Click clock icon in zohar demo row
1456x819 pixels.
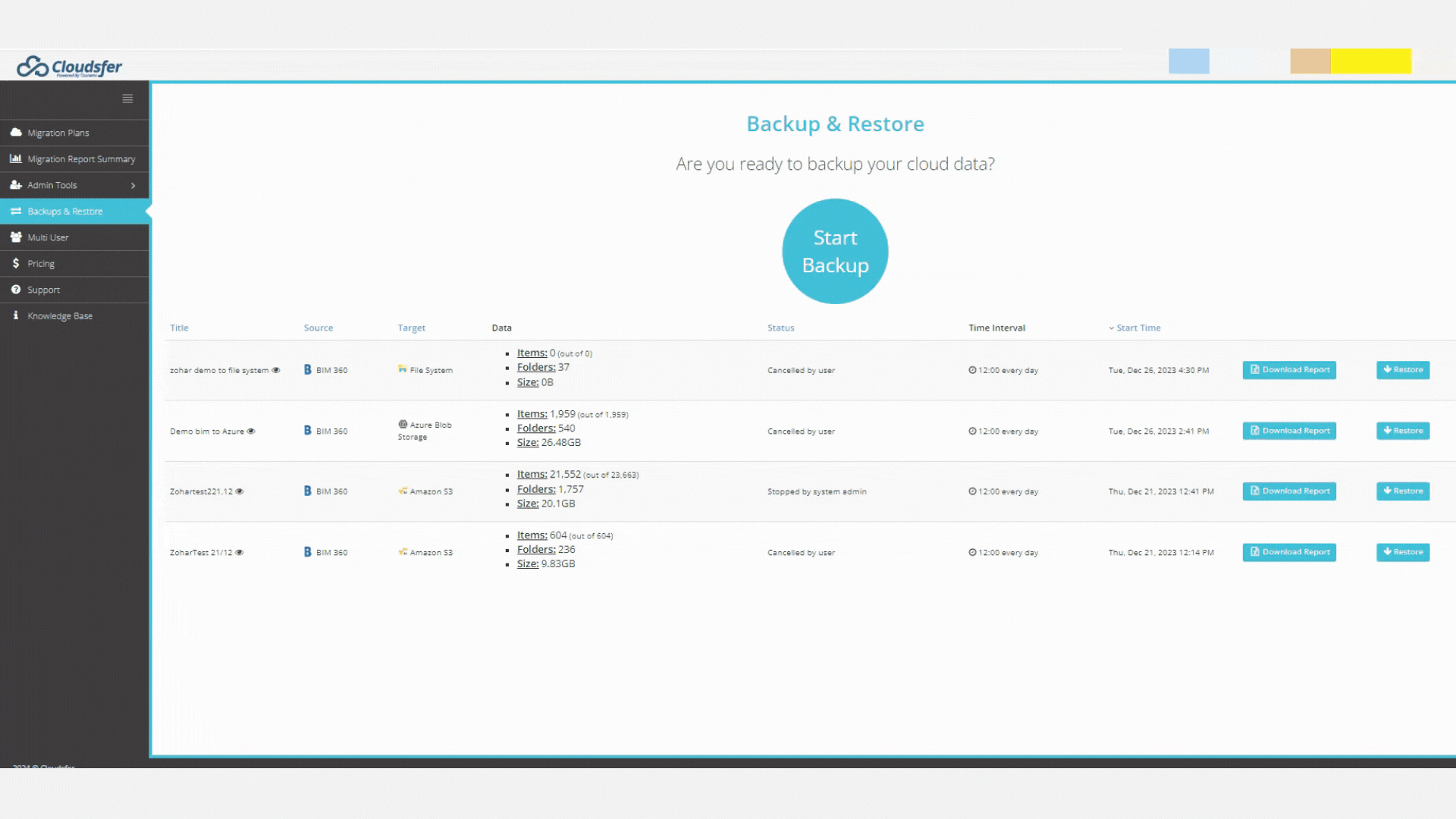(972, 370)
